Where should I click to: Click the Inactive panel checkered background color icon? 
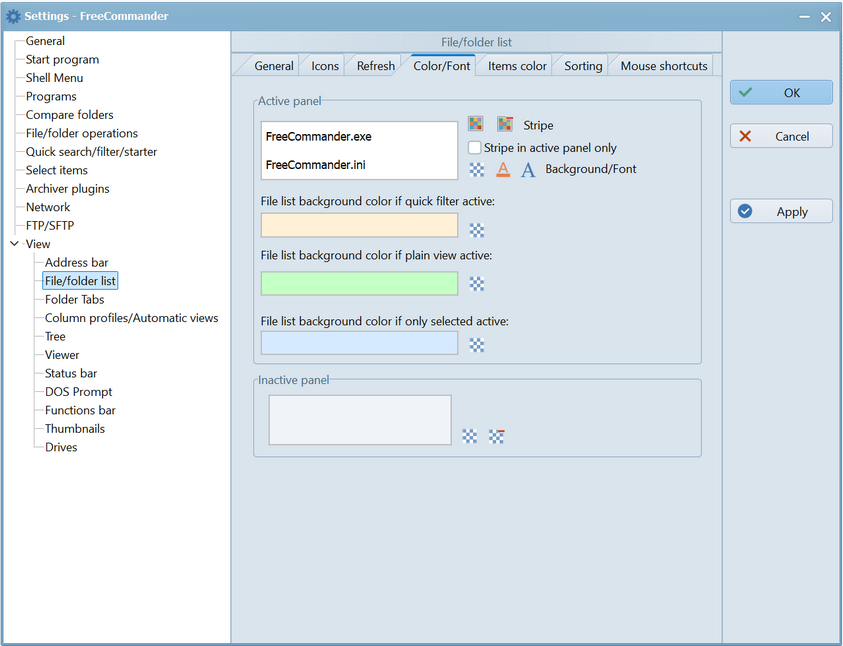pyautogui.click(x=470, y=436)
